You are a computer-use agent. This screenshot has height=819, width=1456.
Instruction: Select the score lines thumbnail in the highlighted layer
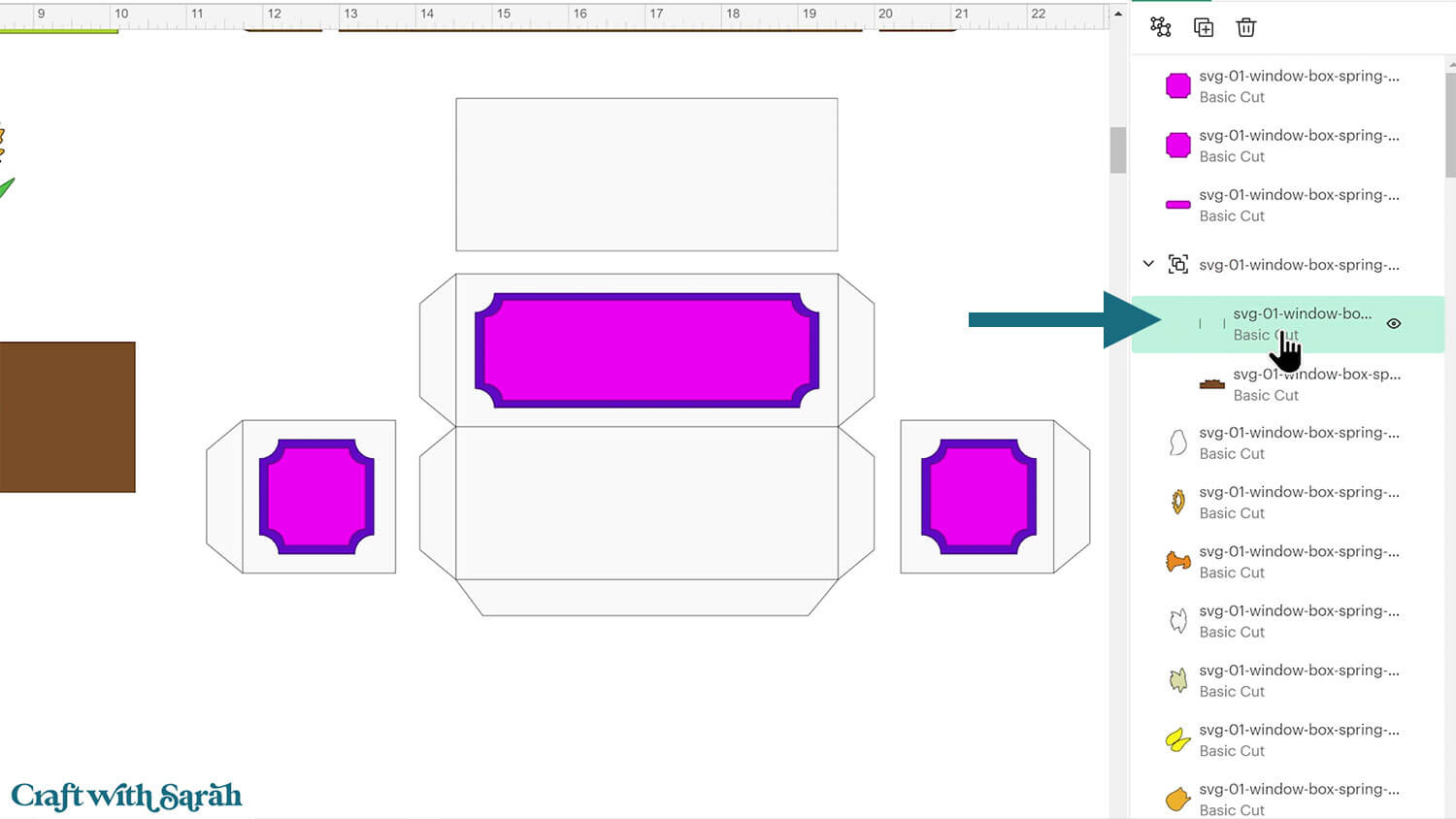(1211, 324)
